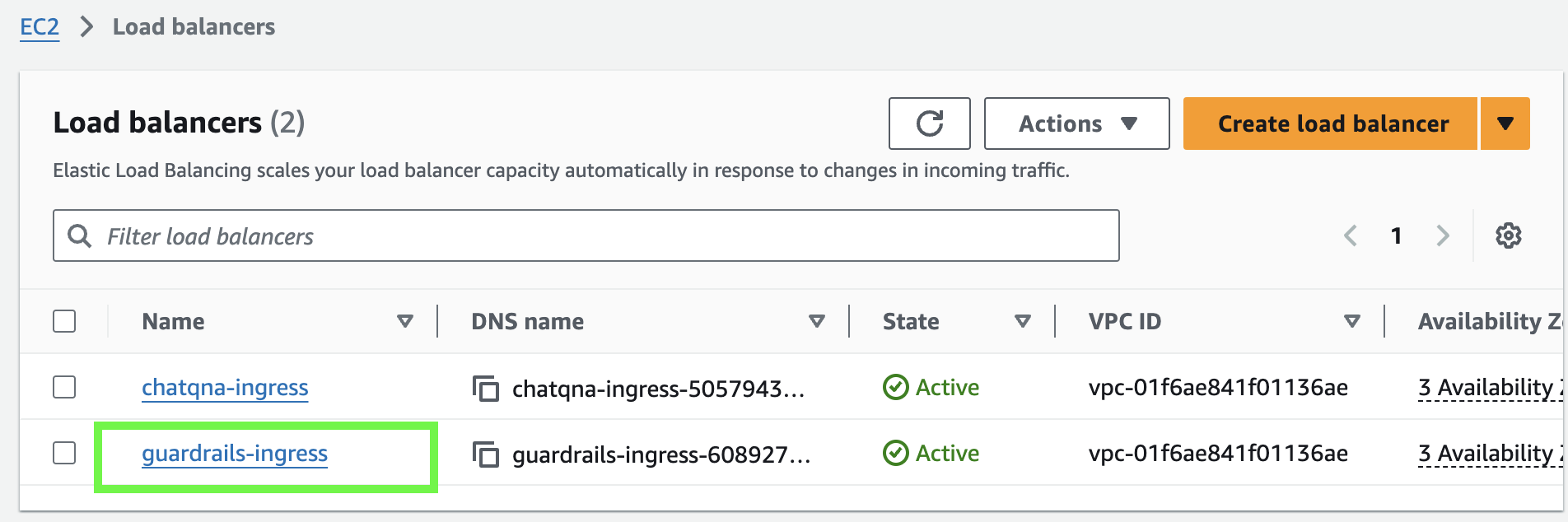Click the 'Load balancers' breadcrumb text
The image size is (1568, 522).
[x=194, y=27]
